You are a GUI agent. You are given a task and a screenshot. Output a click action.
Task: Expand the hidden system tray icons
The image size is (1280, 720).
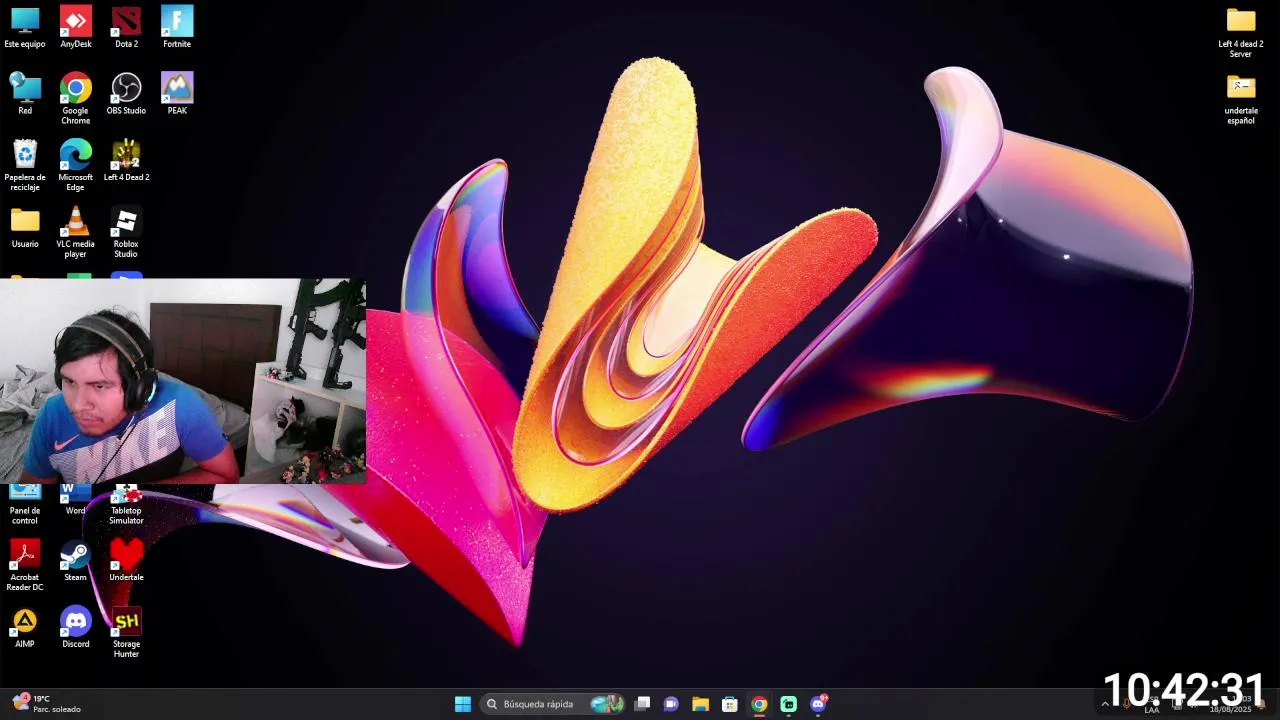pos(1105,704)
